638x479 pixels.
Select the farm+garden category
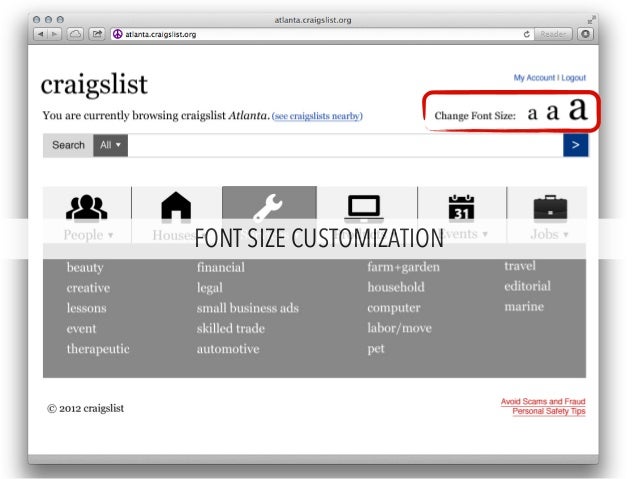pos(403,267)
